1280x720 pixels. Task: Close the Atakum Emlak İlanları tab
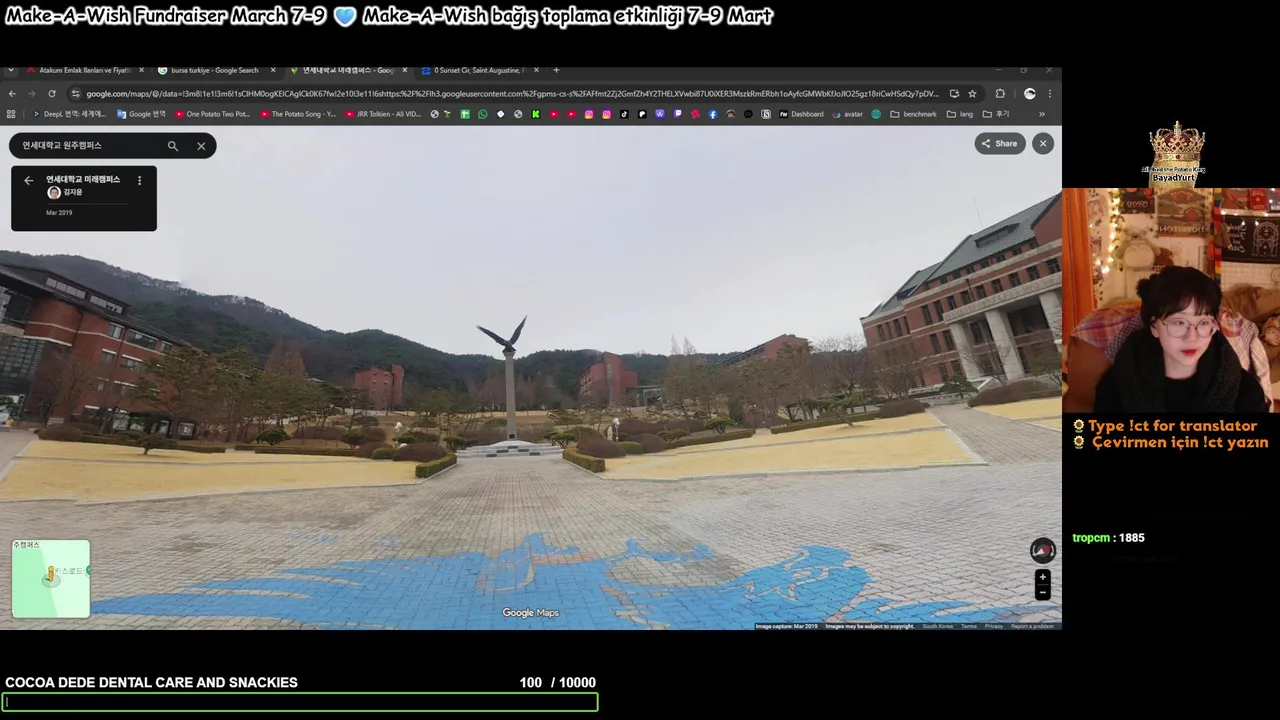(142, 70)
